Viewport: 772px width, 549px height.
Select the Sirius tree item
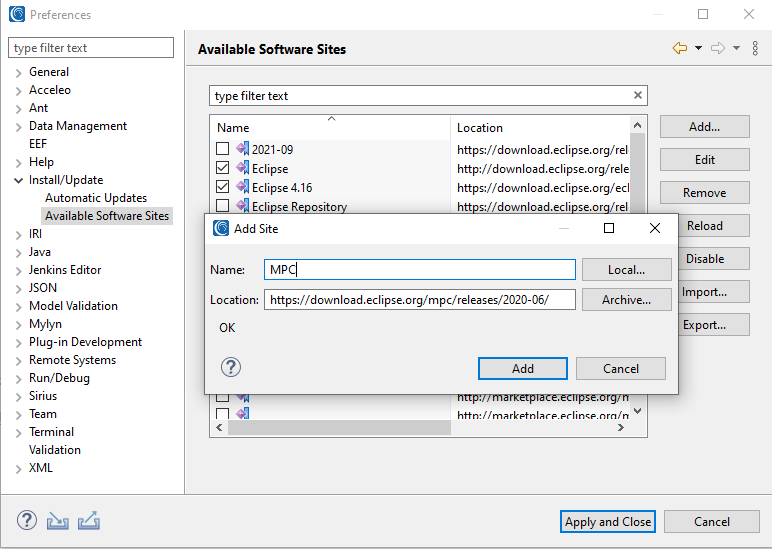(43, 396)
